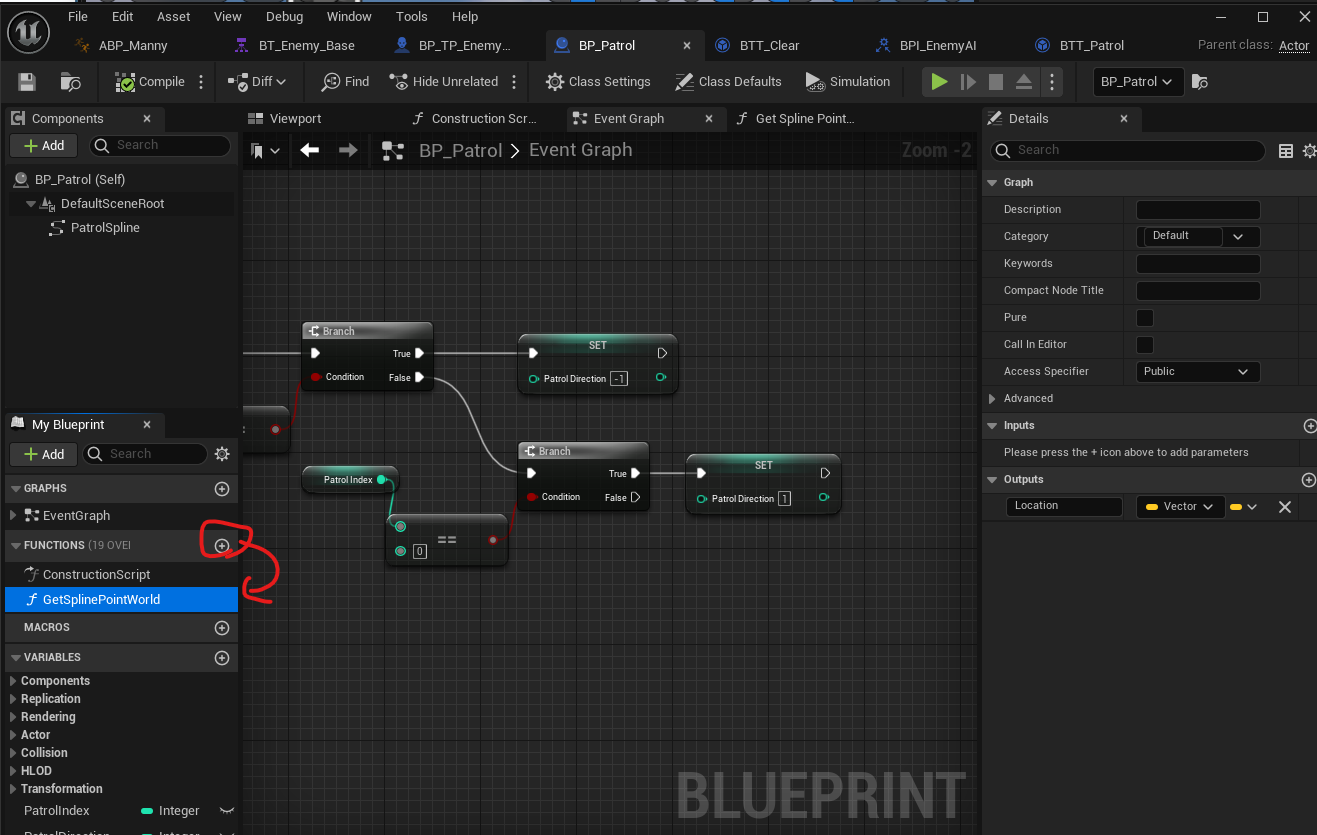Open the play options menu
The width and height of the screenshot is (1317, 835).
(x=1050, y=82)
